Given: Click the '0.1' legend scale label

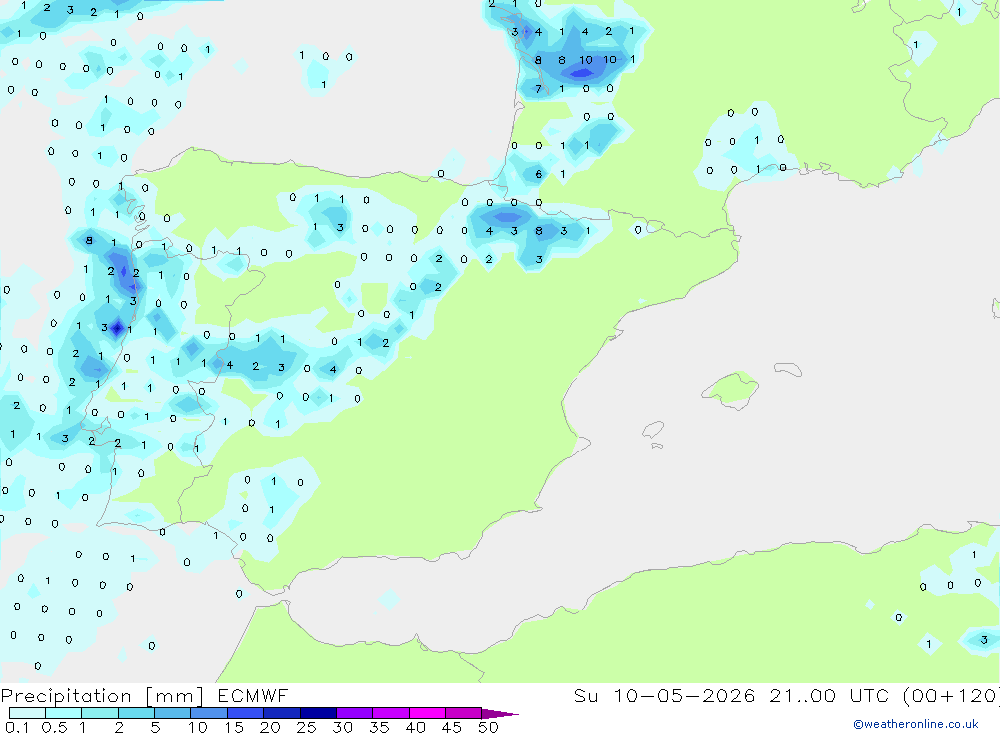Looking at the screenshot, I should (x=17, y=727).
